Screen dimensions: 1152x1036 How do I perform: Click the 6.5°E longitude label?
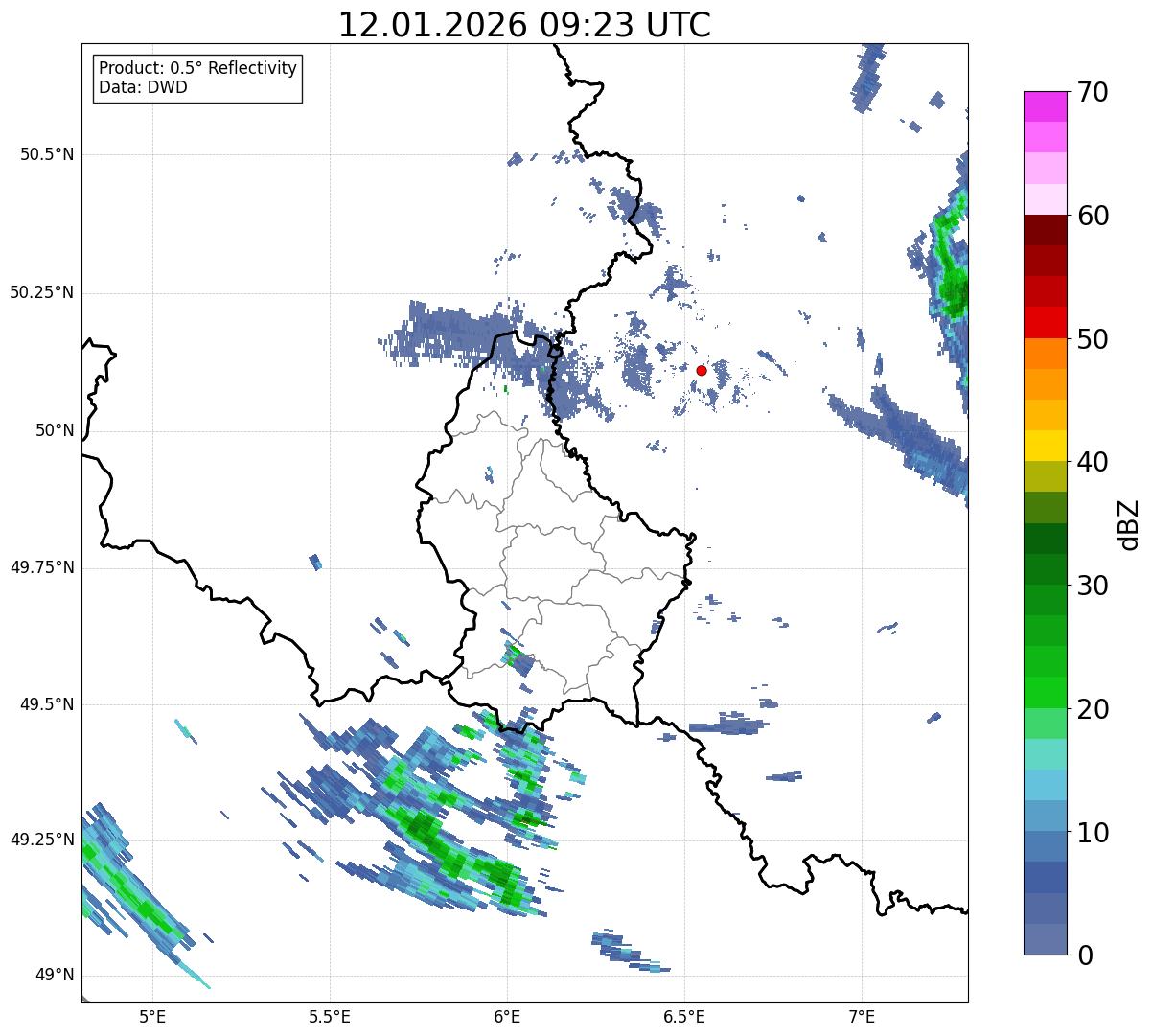point(684,1017)
